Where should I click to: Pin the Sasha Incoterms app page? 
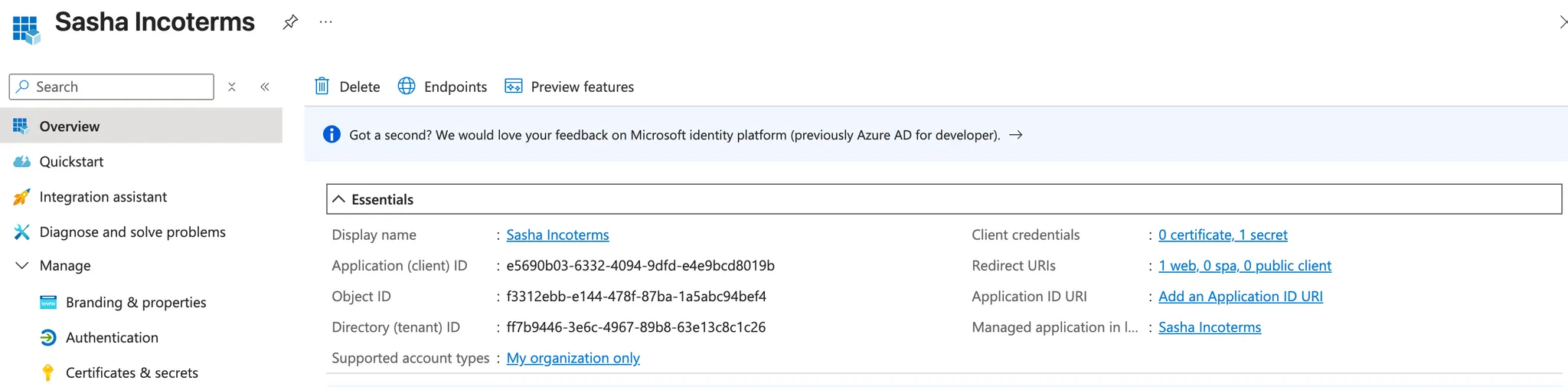pyautogui.click(x=290, y=22)
